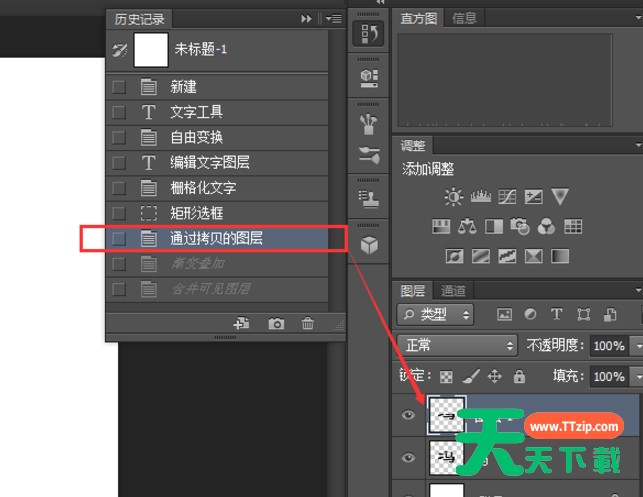The height and width of the screenshot is (497, 643).
Task: Delete current history state with trash icon
Action: tap(308, 324)
